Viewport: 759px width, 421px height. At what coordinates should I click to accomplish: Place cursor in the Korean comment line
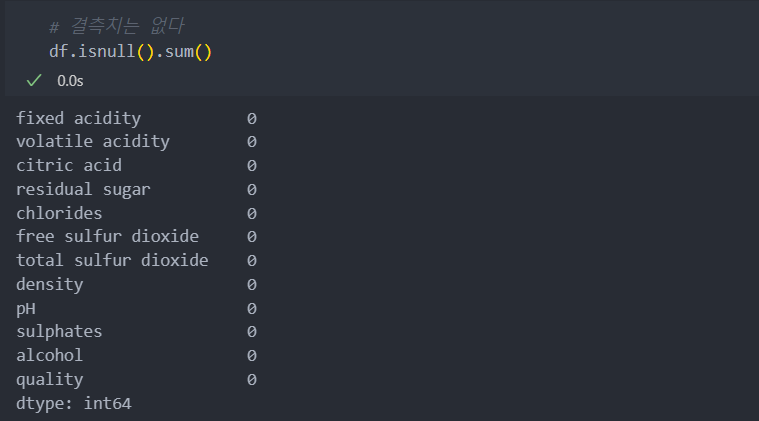pos(117,26)
